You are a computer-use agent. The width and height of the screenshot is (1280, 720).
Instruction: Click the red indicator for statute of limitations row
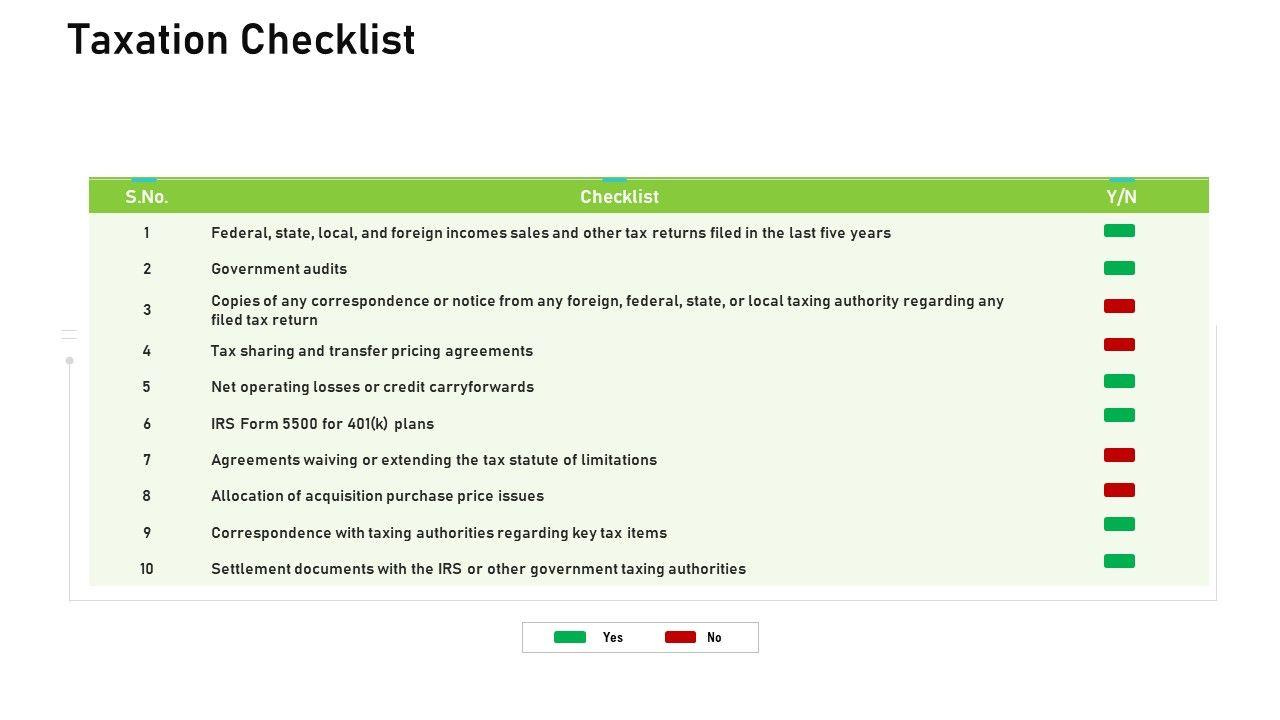click(1119, 455)
